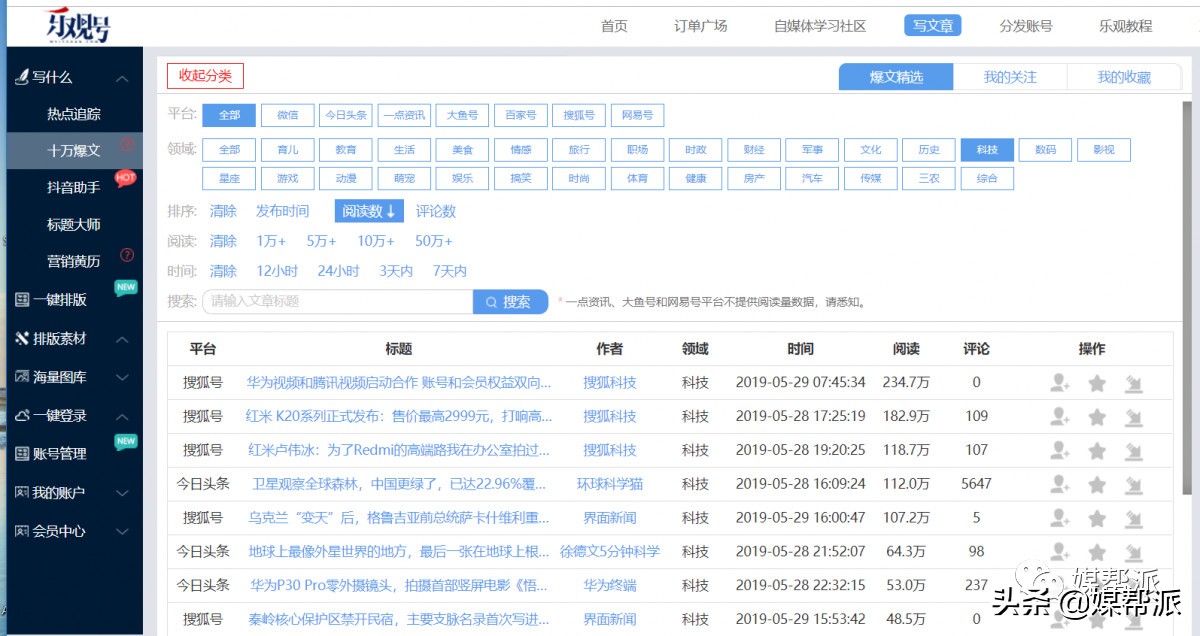Click the help icon beside 十万爆文
The height and width of the screenshot is (636, 1200).
click(127, 144)
